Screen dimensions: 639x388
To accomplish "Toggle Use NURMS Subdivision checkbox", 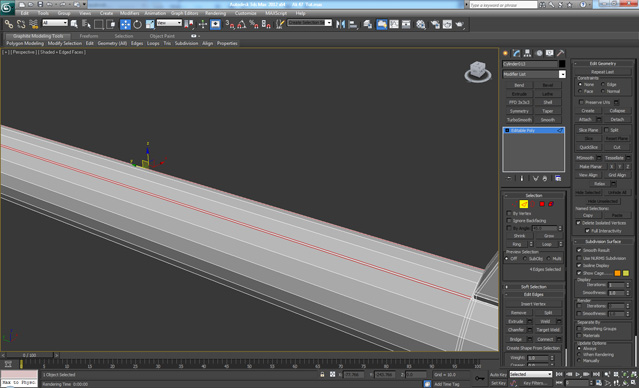I will coord(579,258).
